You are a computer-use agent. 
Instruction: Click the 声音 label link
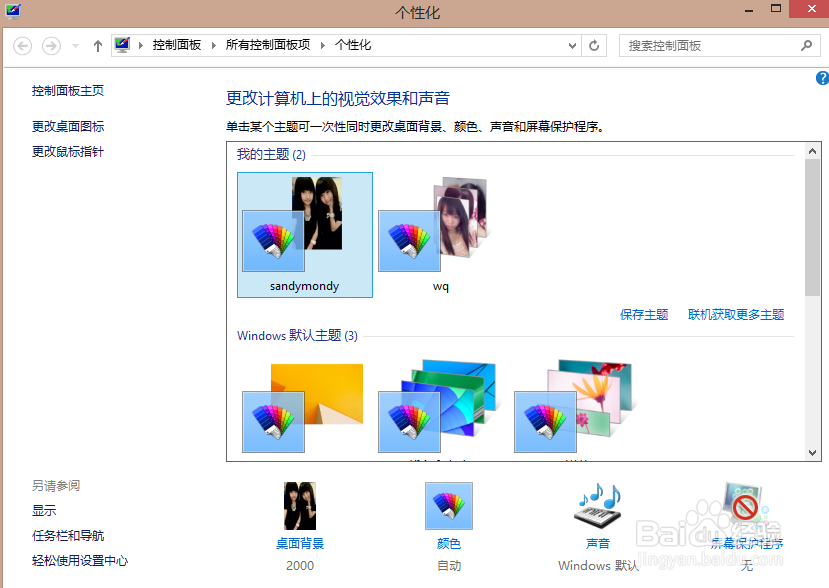point(598,544)
